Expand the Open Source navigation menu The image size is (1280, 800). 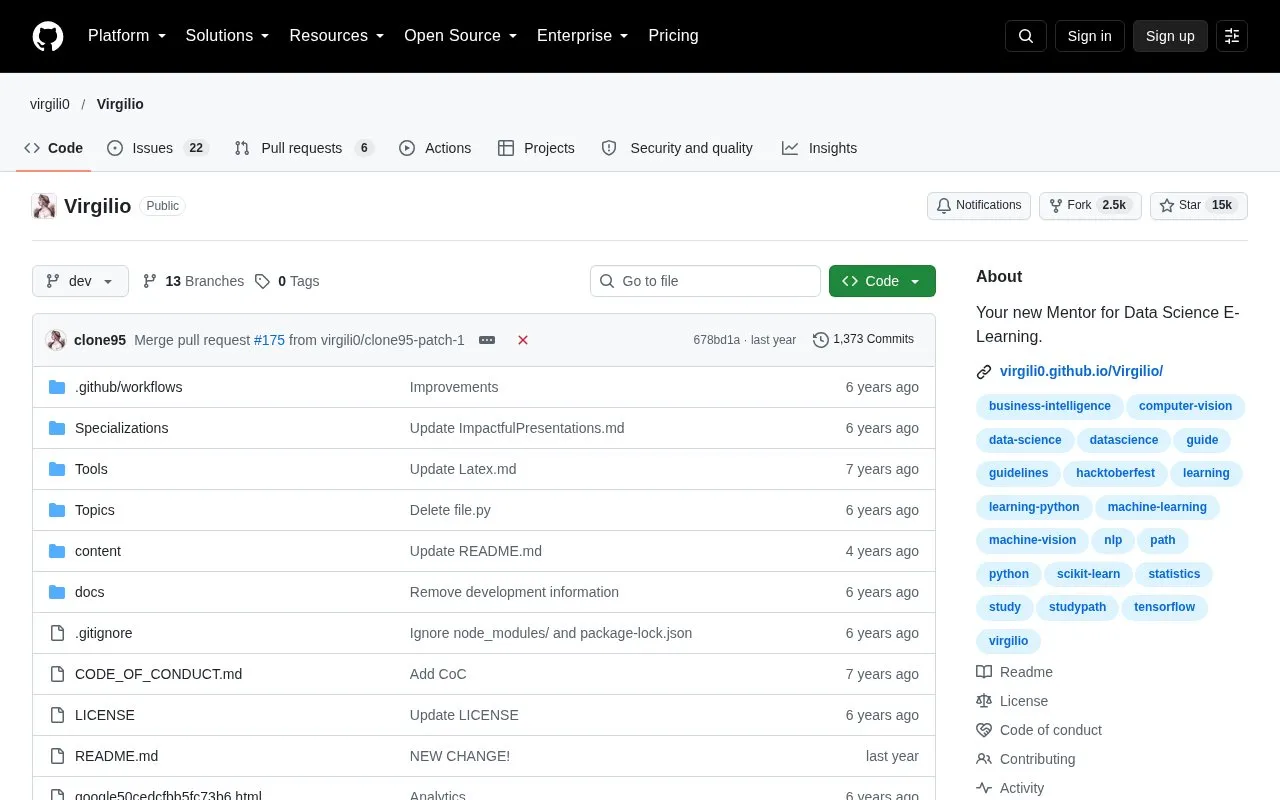(x=461, y=36)
